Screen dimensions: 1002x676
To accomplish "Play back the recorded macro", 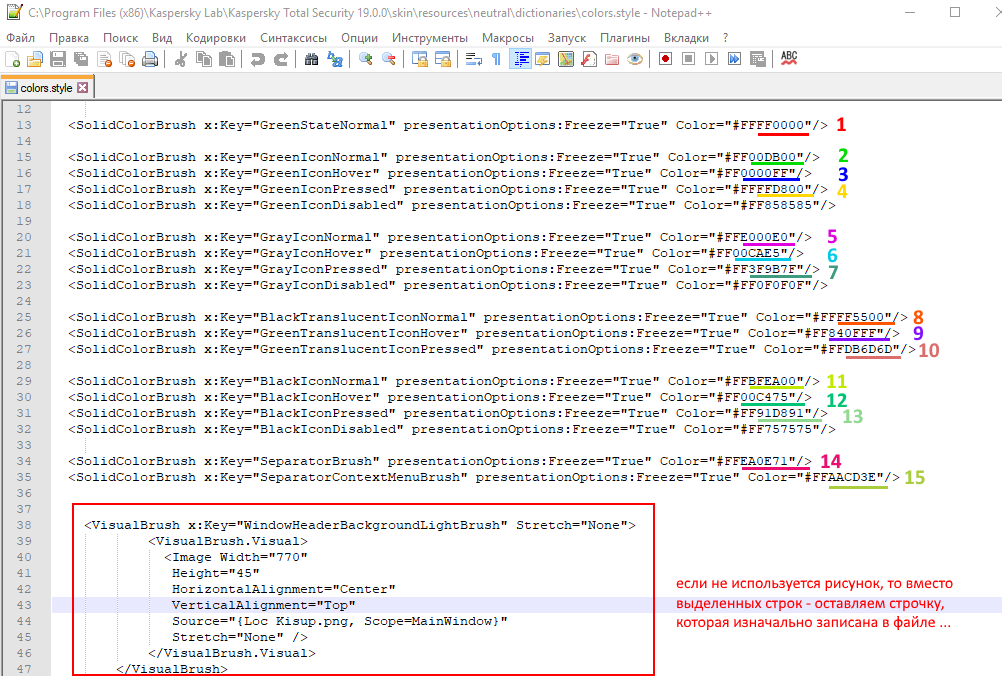I will point(712,59).
